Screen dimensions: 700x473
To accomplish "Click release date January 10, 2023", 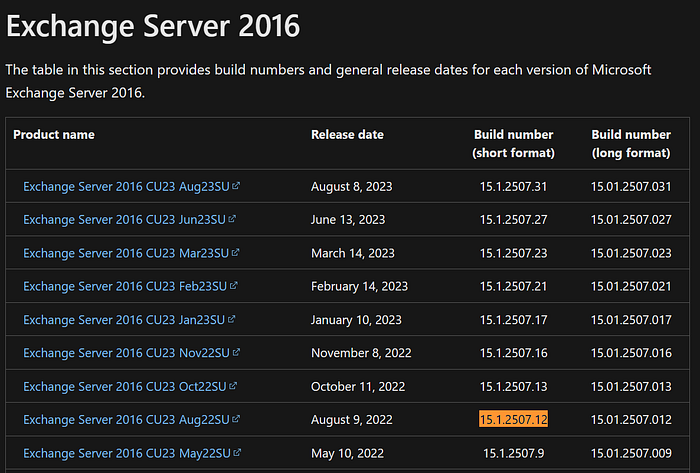I will pos(356,320).
